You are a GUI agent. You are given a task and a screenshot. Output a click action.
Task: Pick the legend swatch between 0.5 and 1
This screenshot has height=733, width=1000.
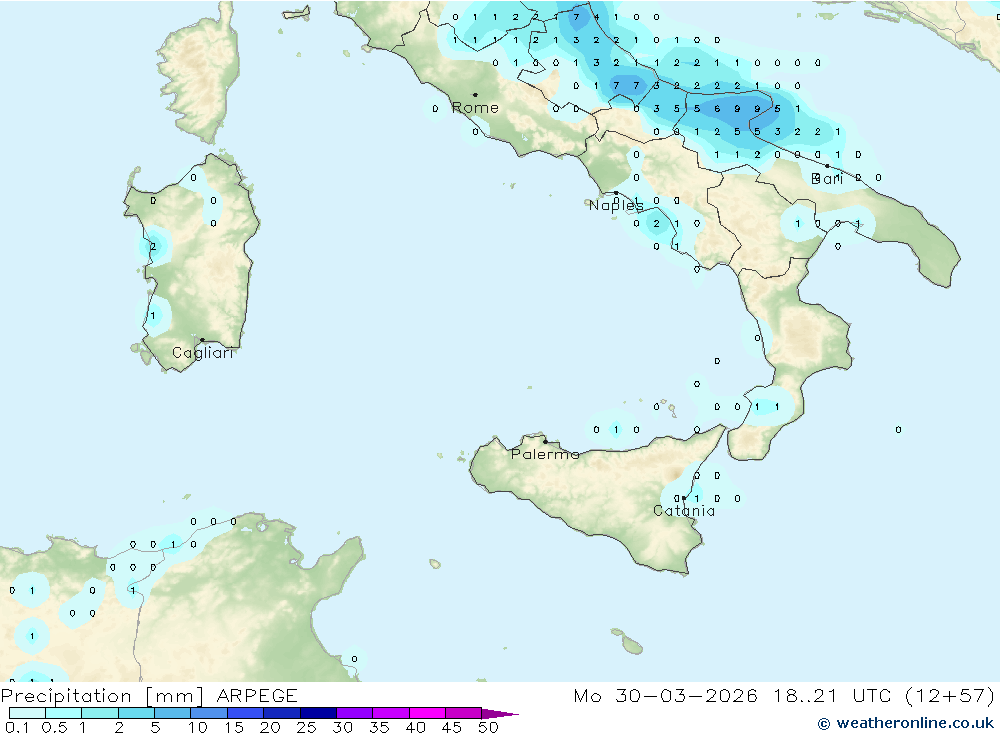tap(64, 713)
